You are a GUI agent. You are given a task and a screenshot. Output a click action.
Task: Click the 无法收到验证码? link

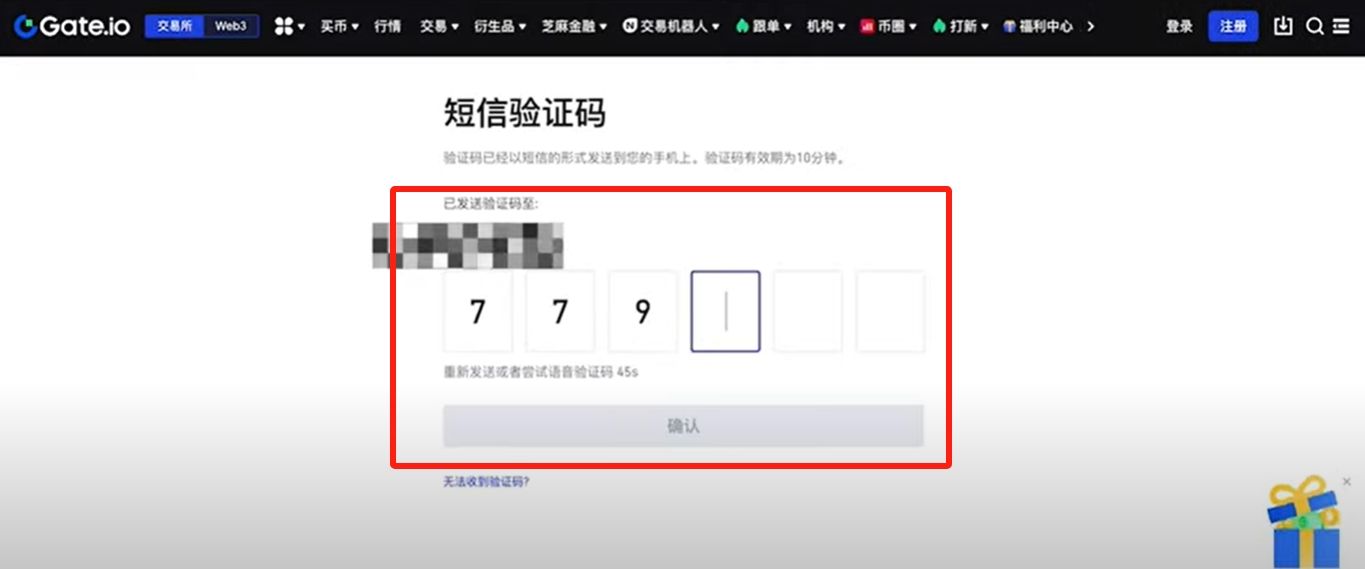click(x=486, y=482)
